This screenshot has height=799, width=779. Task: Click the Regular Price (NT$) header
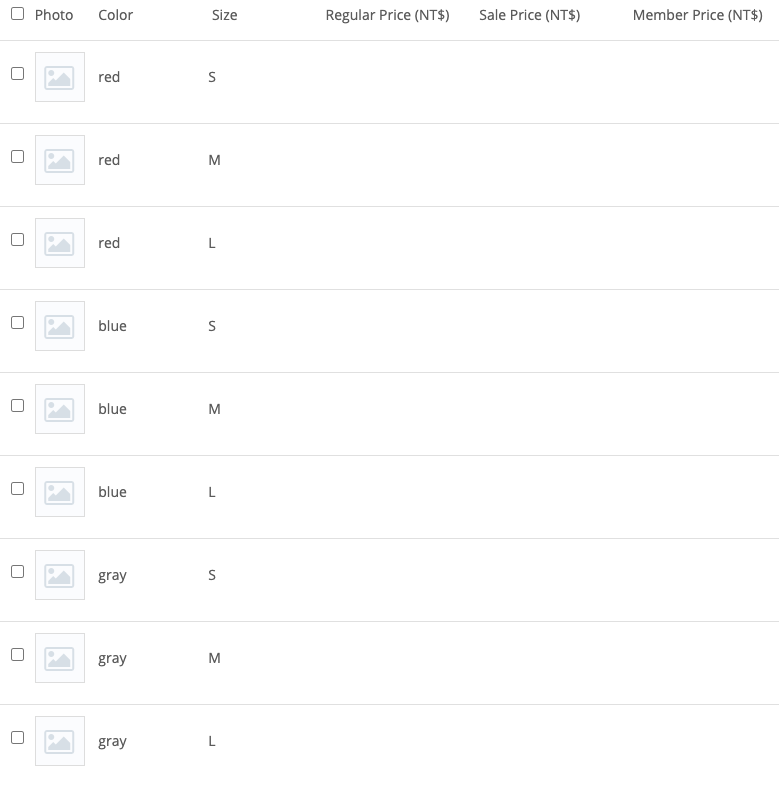tap(388, 15)
